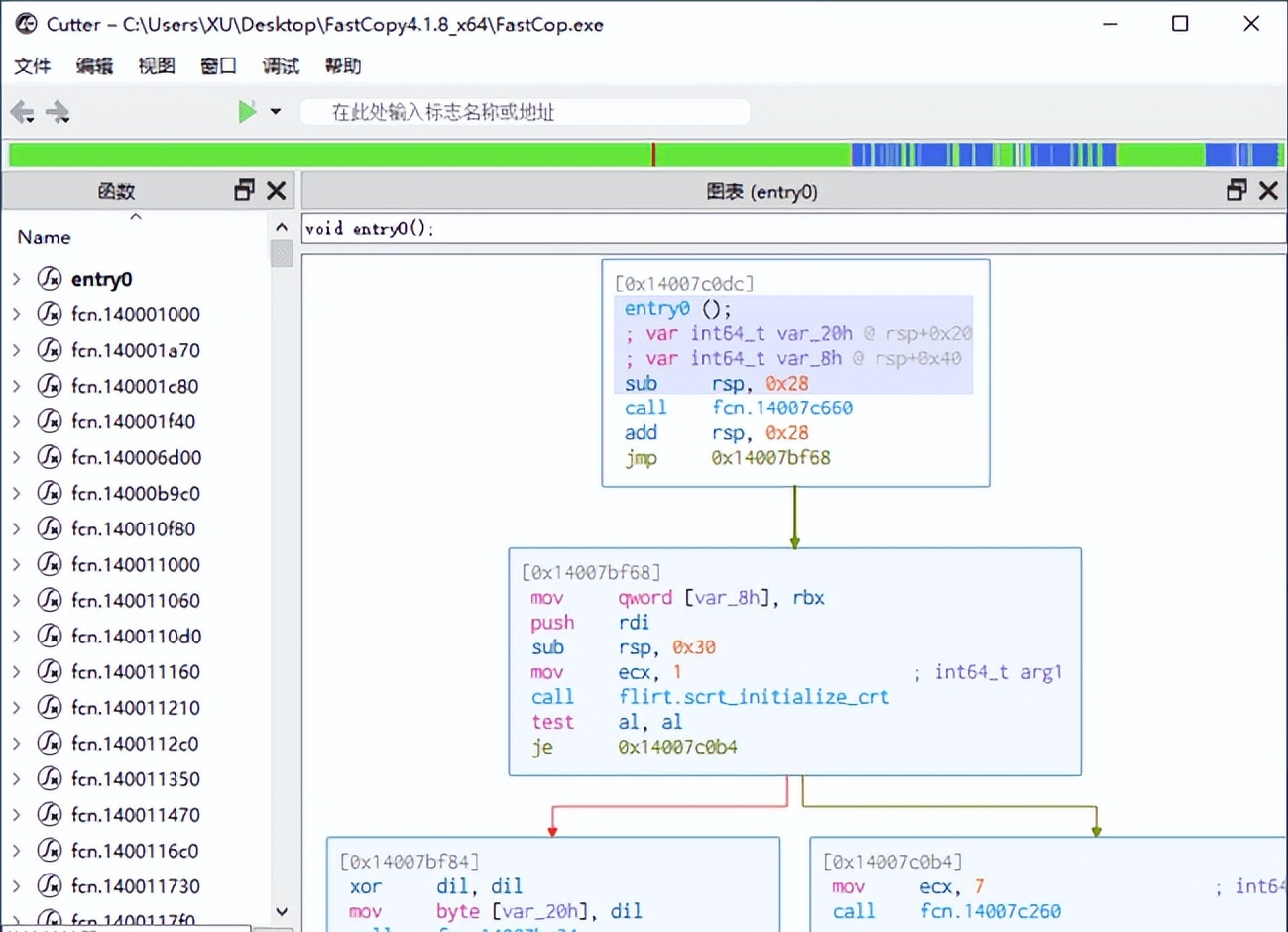
Task: Click the function icon beside fcn.140001000
Action: coord(50,314)
